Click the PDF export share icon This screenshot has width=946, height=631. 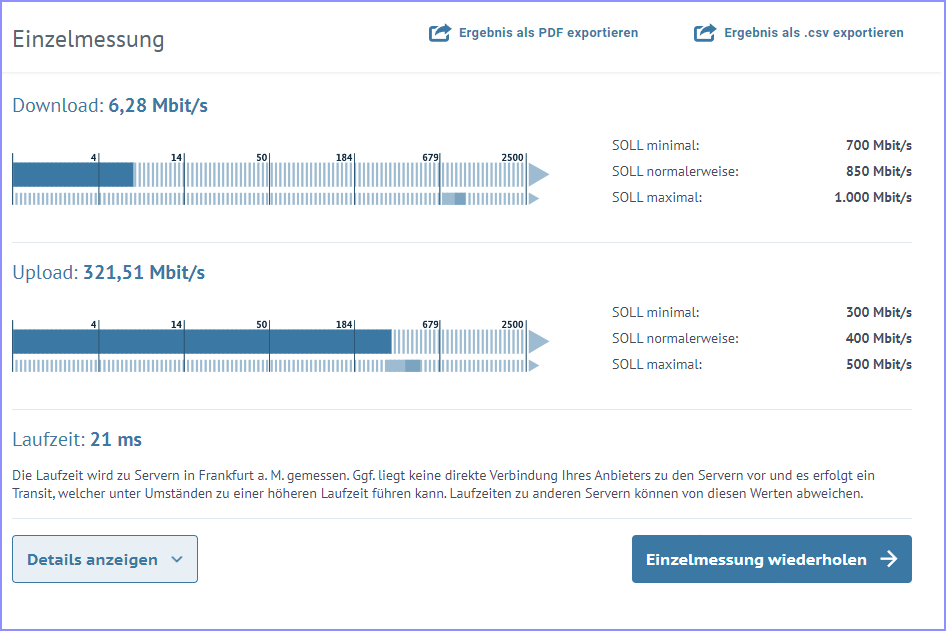click(440, 33)
